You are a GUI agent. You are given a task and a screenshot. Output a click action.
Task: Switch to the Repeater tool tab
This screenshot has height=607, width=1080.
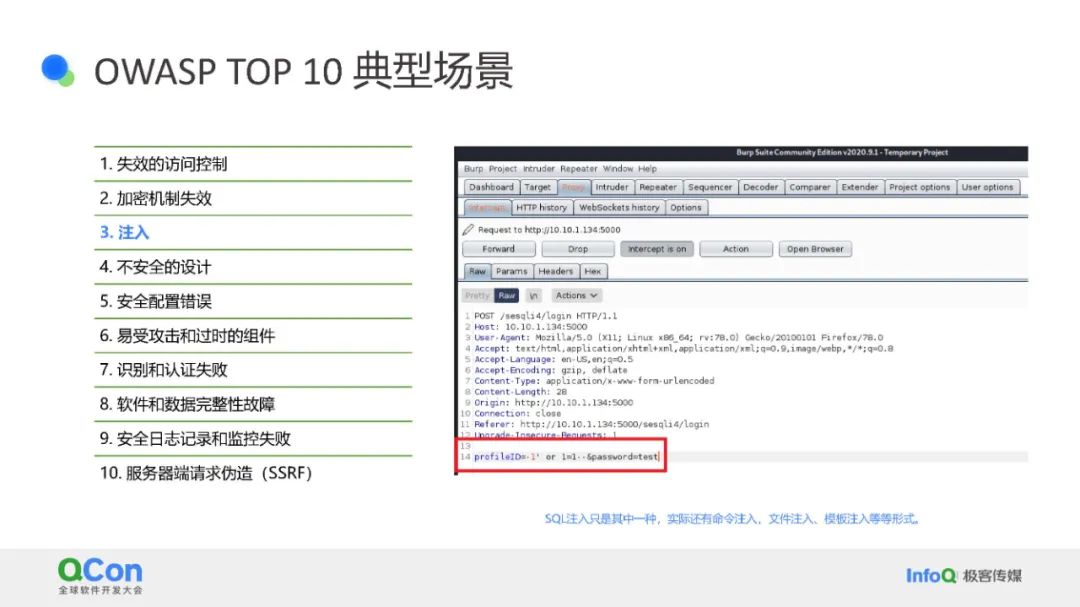pos(658,187)
